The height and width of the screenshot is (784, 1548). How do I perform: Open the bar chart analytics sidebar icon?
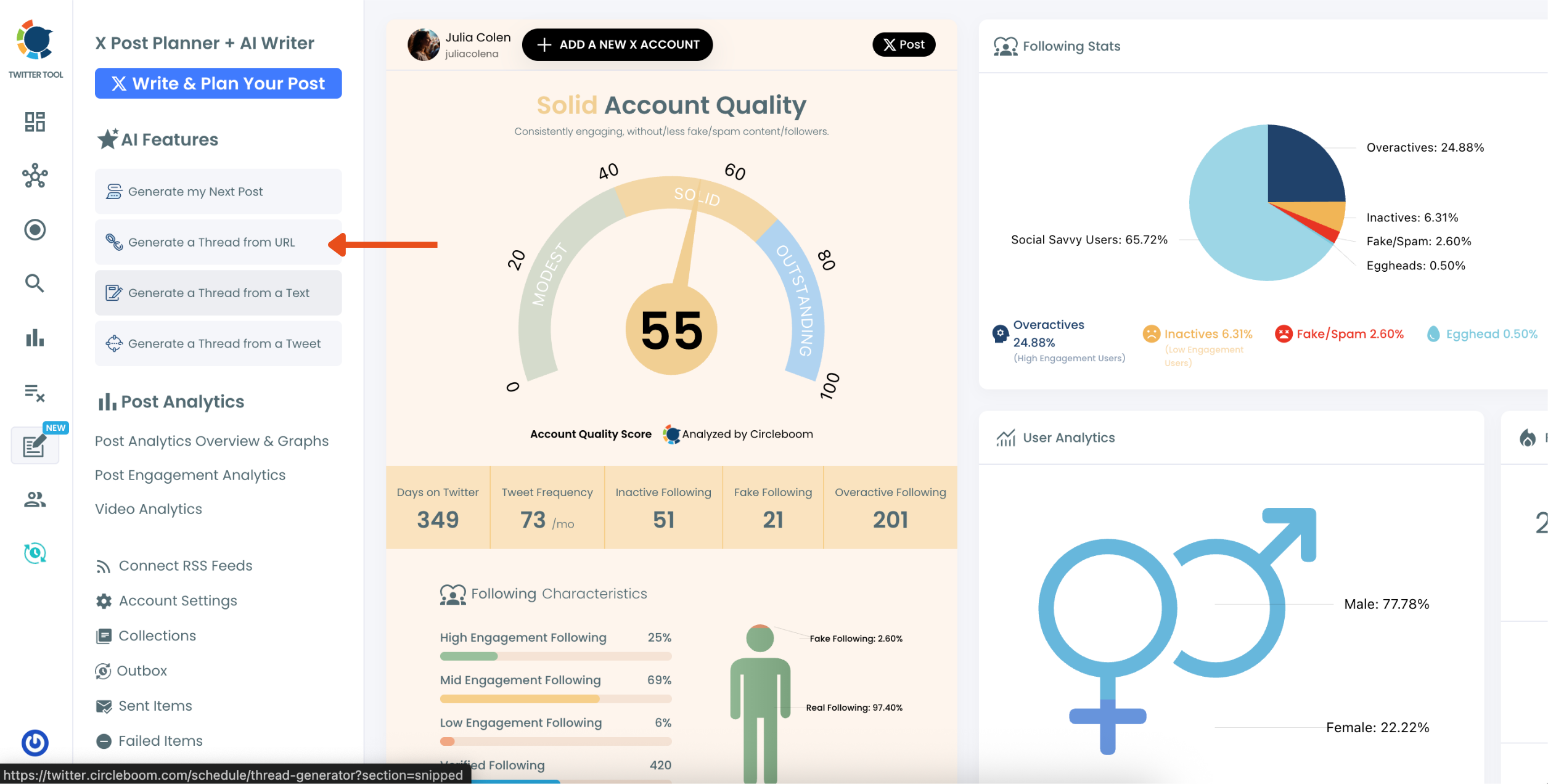coord(35,338)
